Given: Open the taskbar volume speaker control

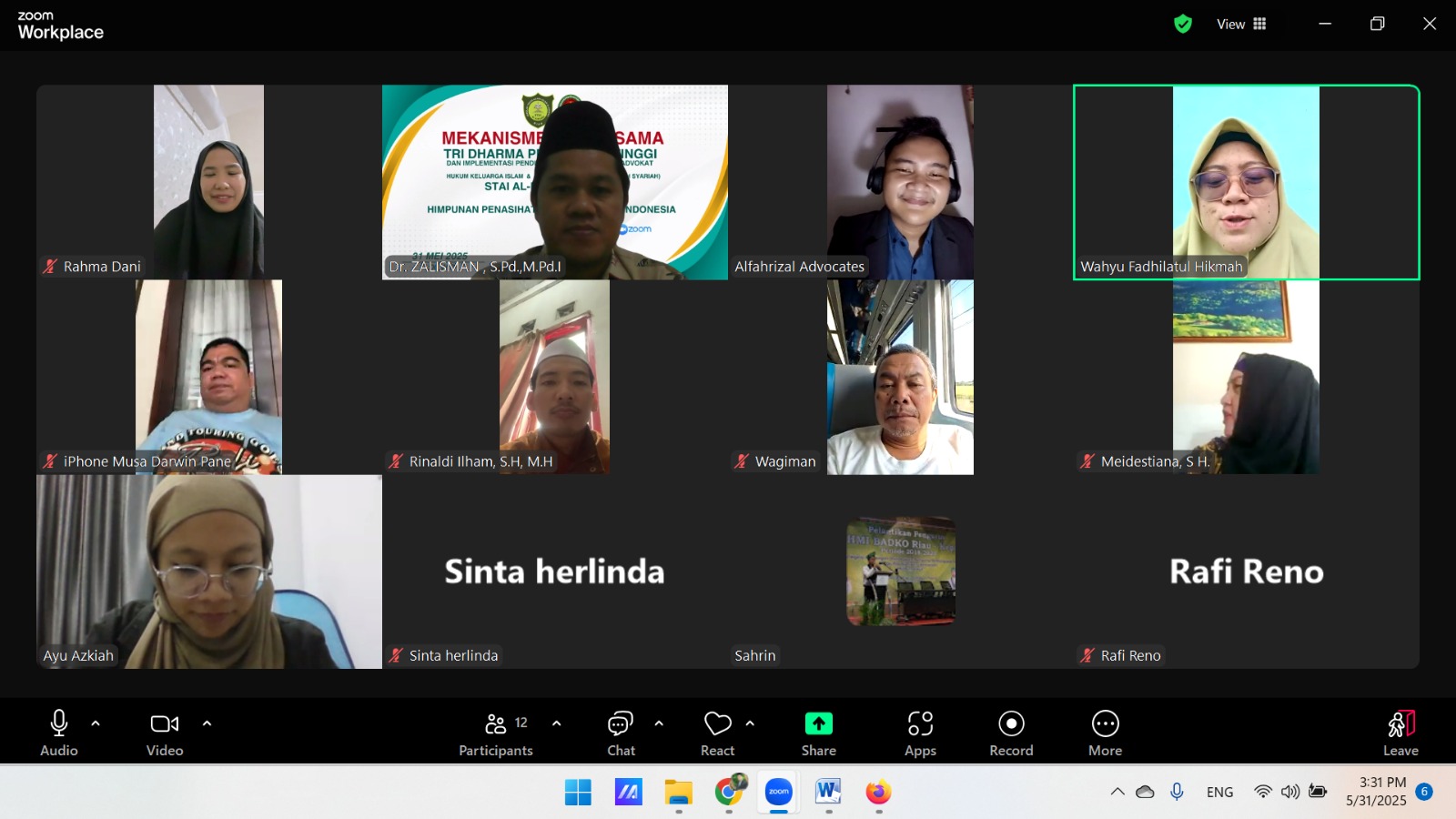Looking at the screenshot, I should coord(1290,792).
